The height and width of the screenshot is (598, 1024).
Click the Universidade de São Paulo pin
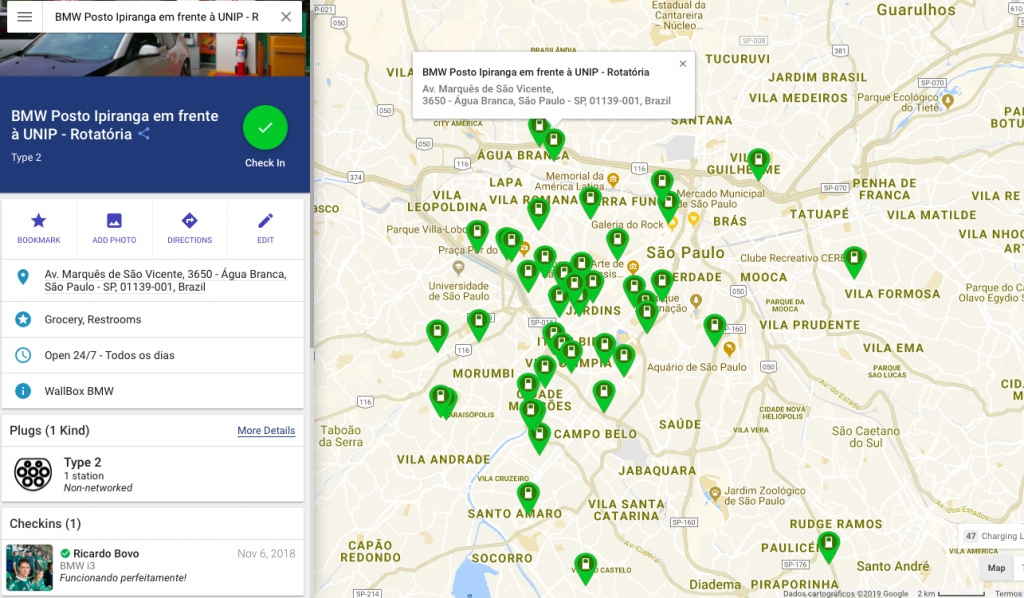pyautogui.click(x=458, y=268)
